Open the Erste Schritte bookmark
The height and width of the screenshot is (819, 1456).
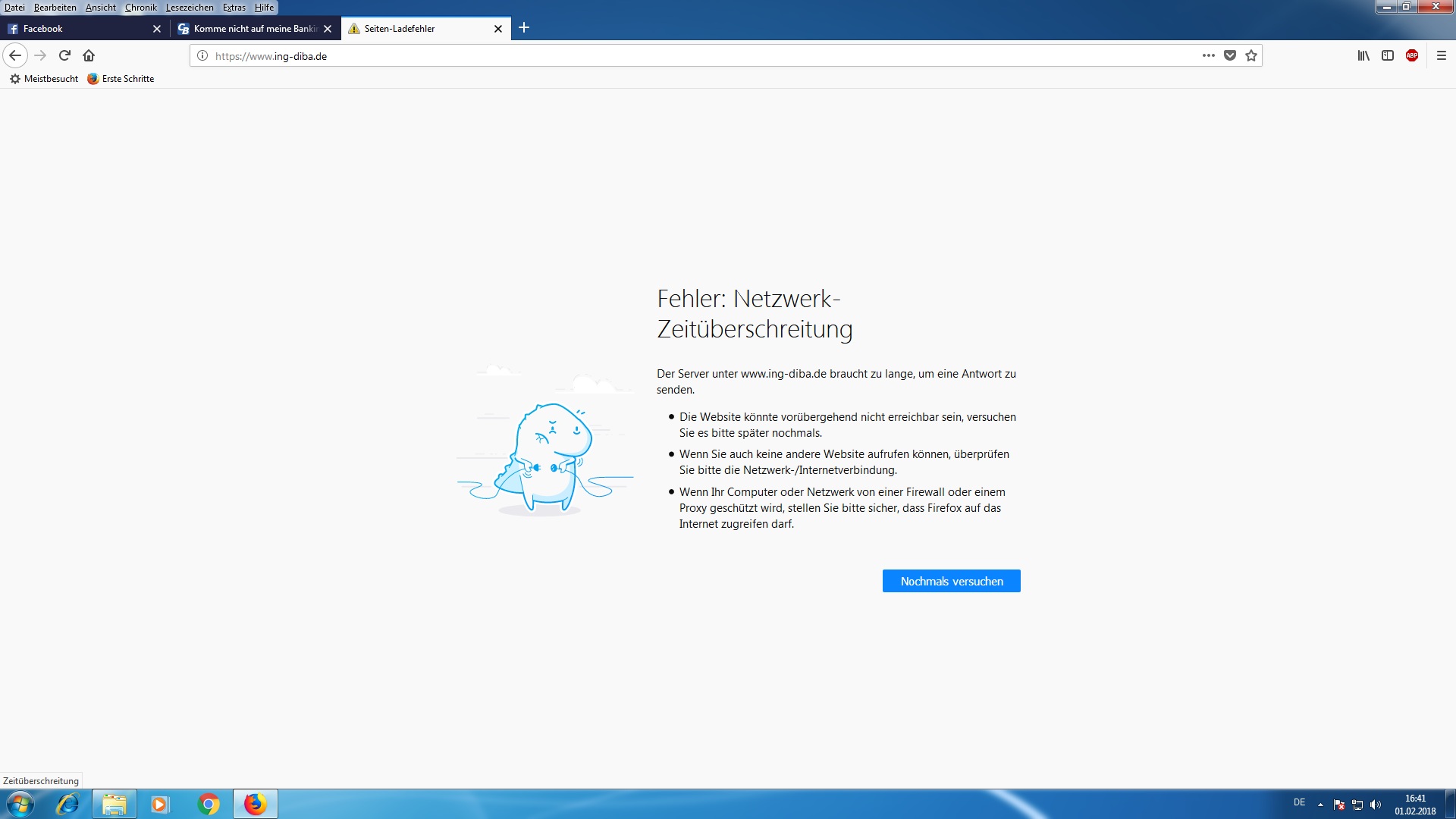click(121, 79)
